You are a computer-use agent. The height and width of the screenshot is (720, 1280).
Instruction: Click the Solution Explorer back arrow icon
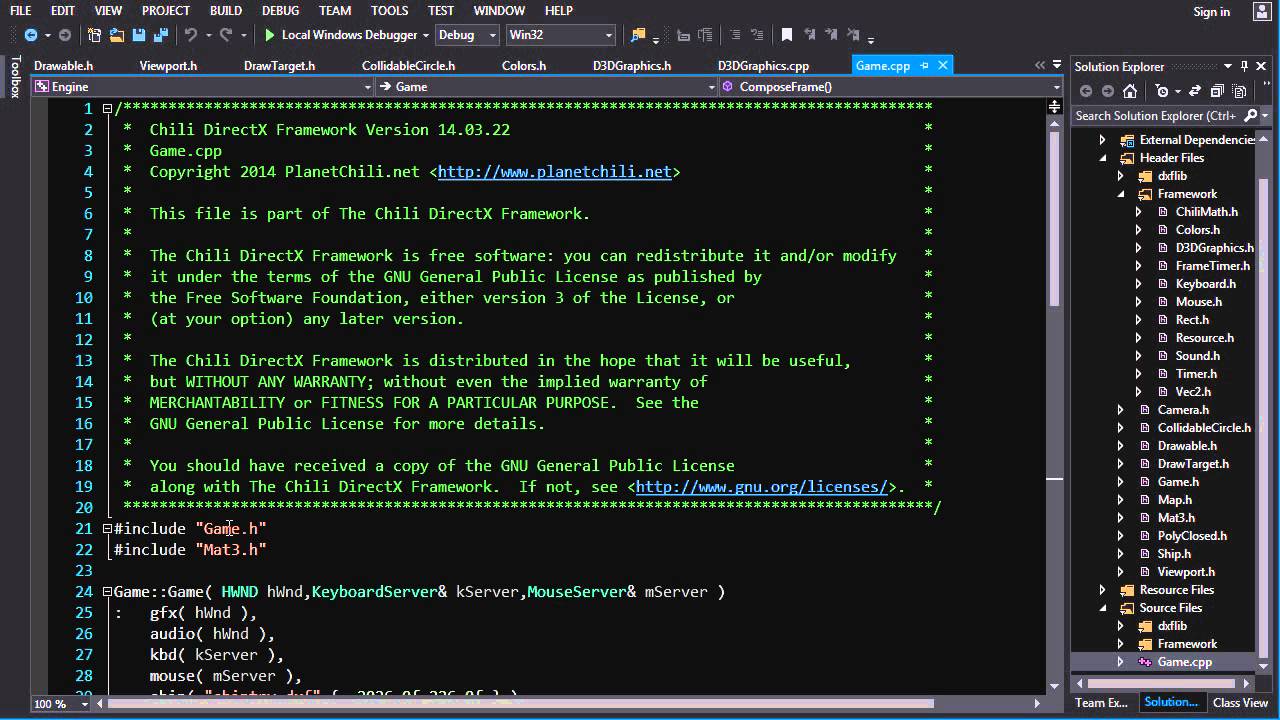tap(1085, 91)
